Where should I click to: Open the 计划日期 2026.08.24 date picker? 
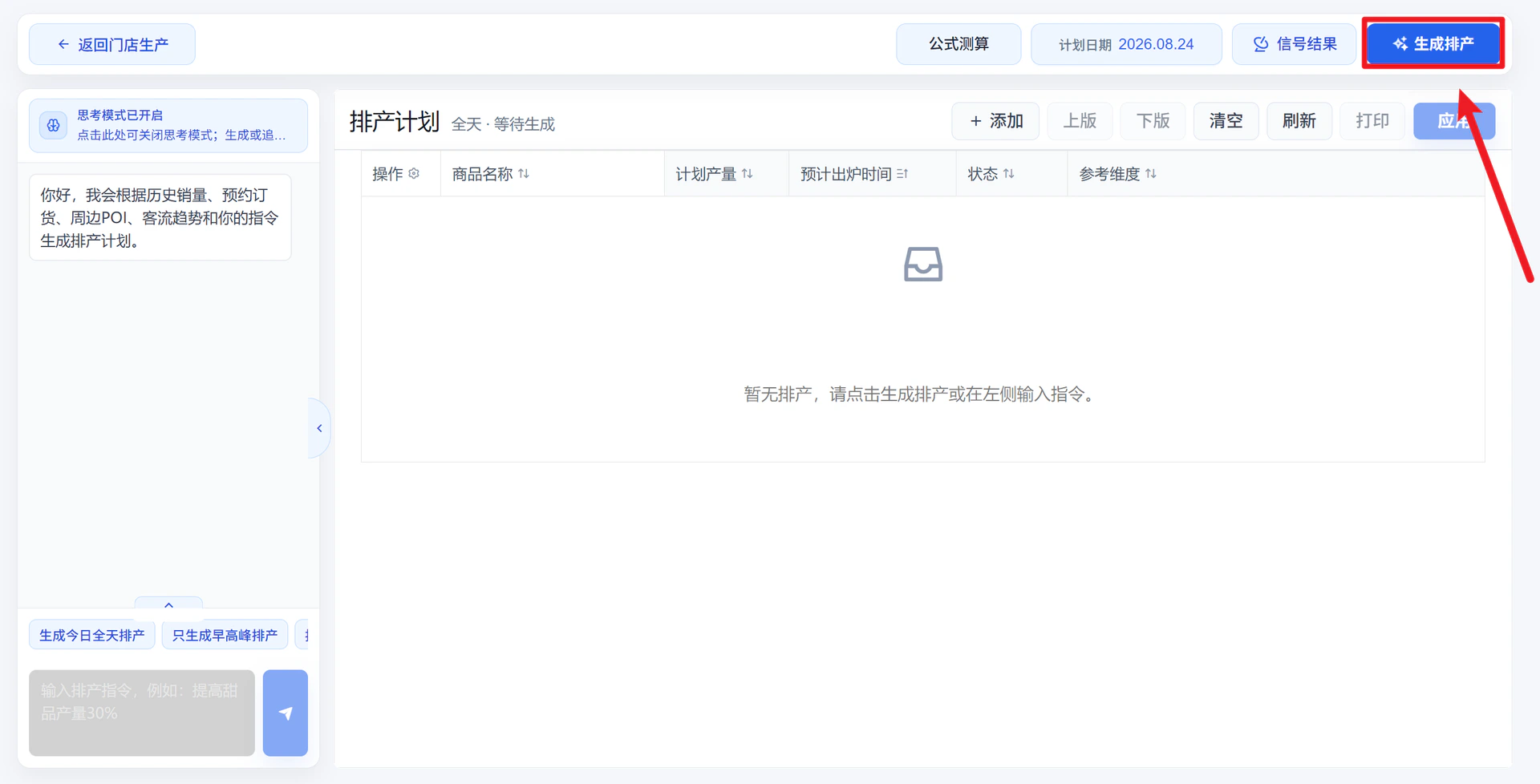[1126, 44]
